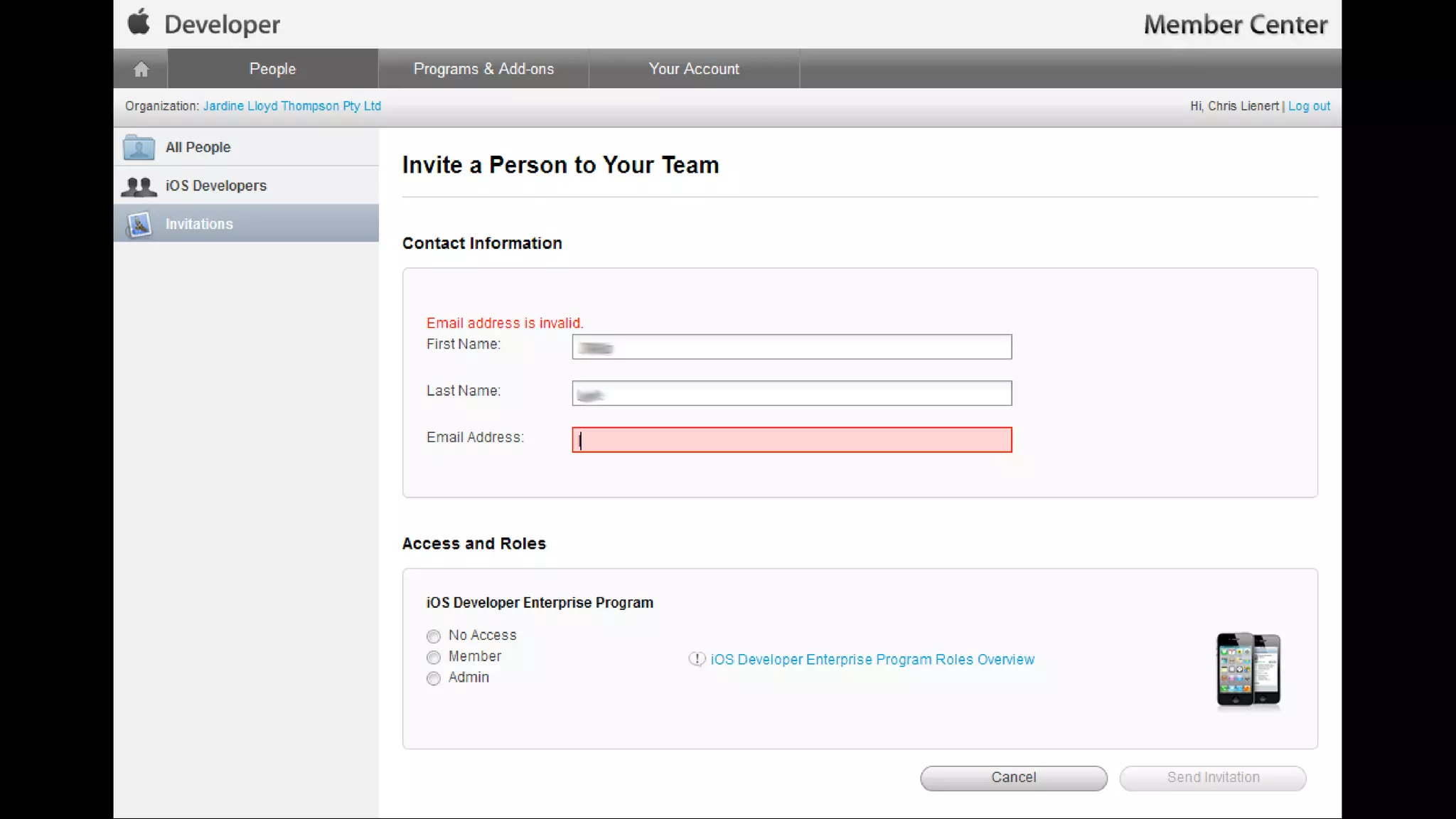
Task: Open the People tab
Action: pyautogui.click(x=272, y=69)
